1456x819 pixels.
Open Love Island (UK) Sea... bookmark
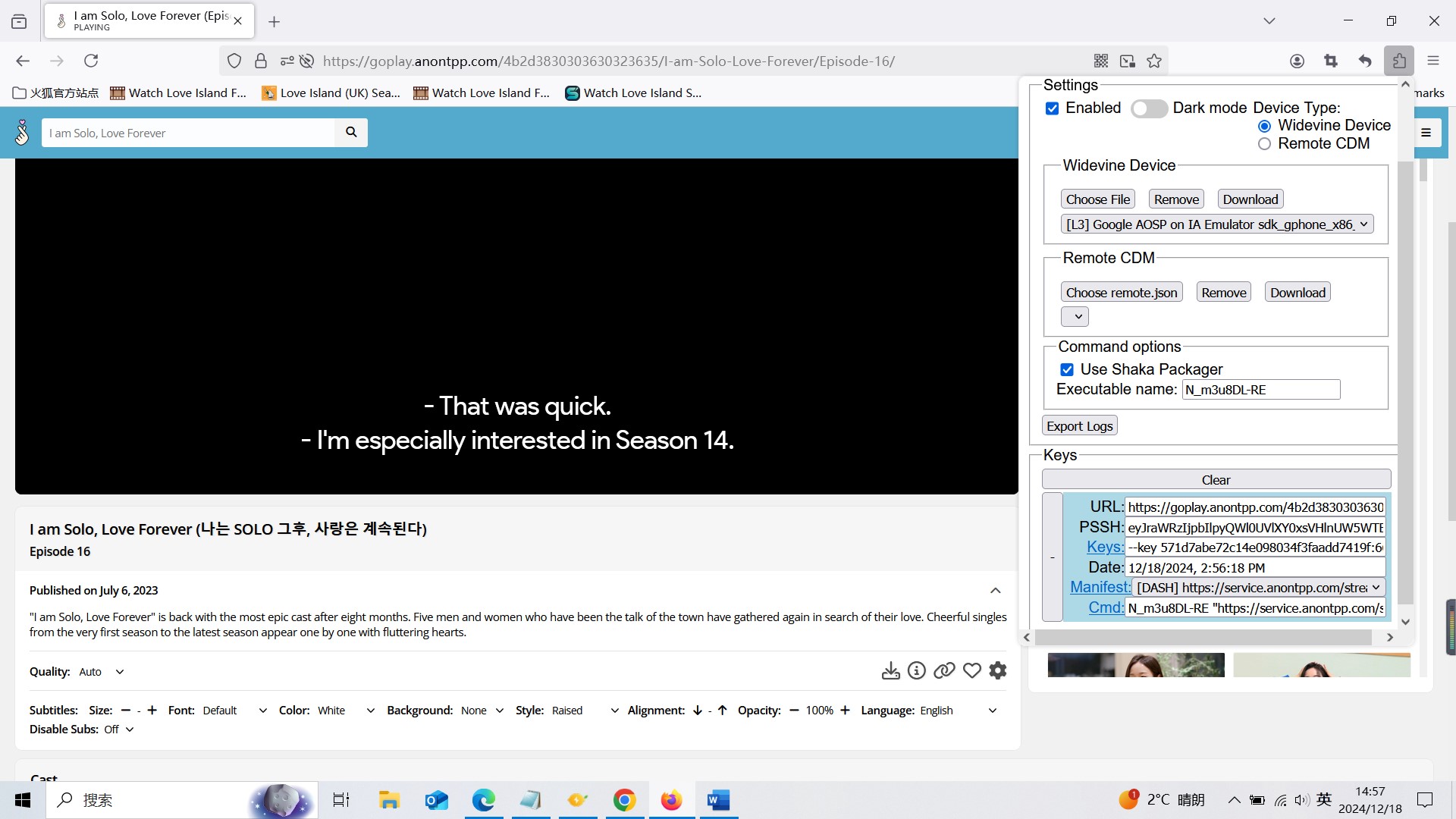[331, 93]
